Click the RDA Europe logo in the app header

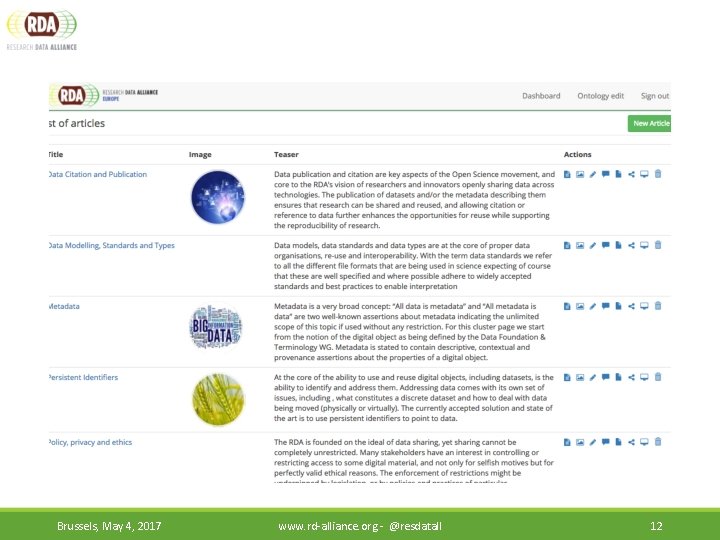coord(104,96)
